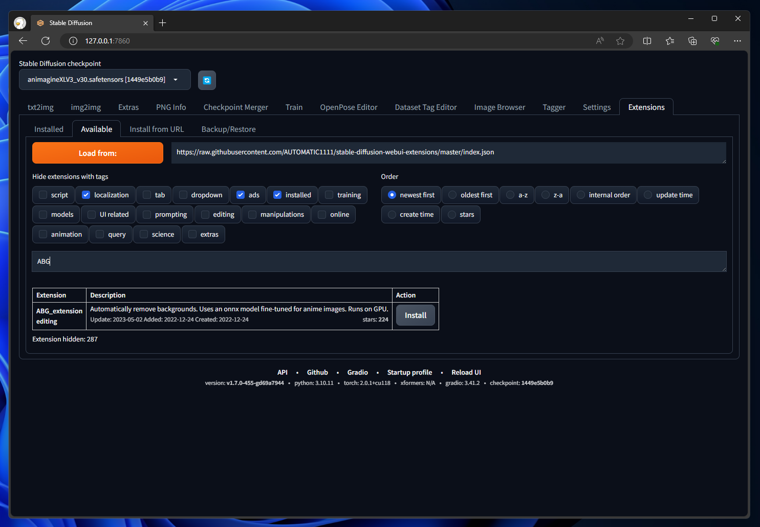760x527 pixels.
Task: Open the PNG Info tab
Action: click(x=171, y=107)
